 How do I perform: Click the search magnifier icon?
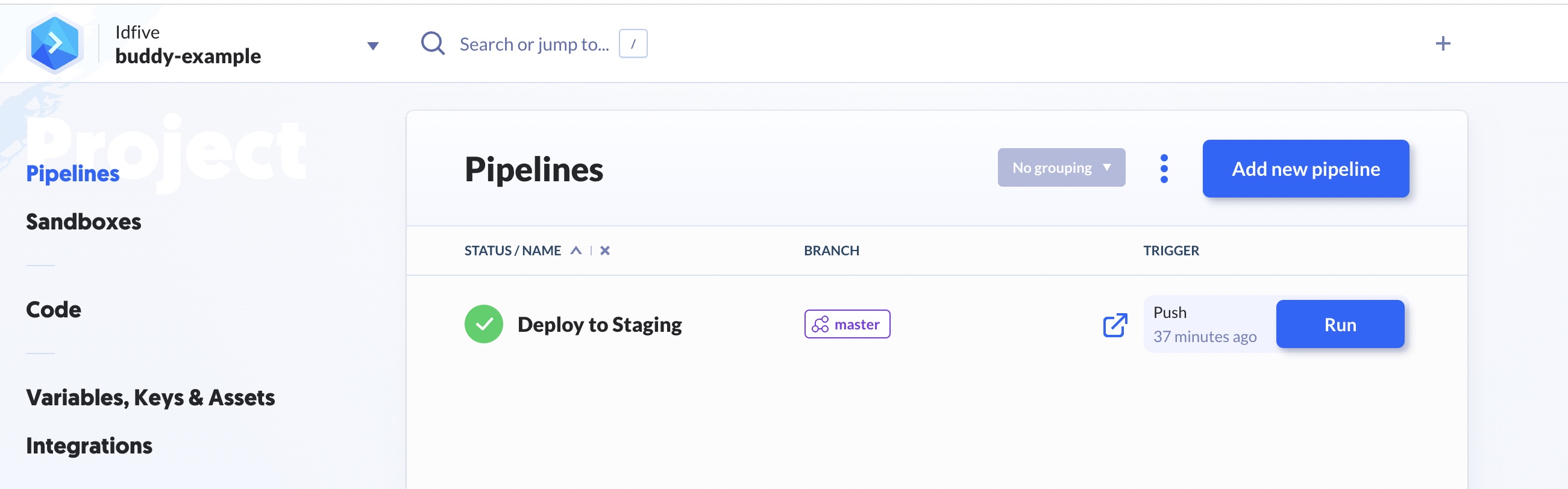433,43
